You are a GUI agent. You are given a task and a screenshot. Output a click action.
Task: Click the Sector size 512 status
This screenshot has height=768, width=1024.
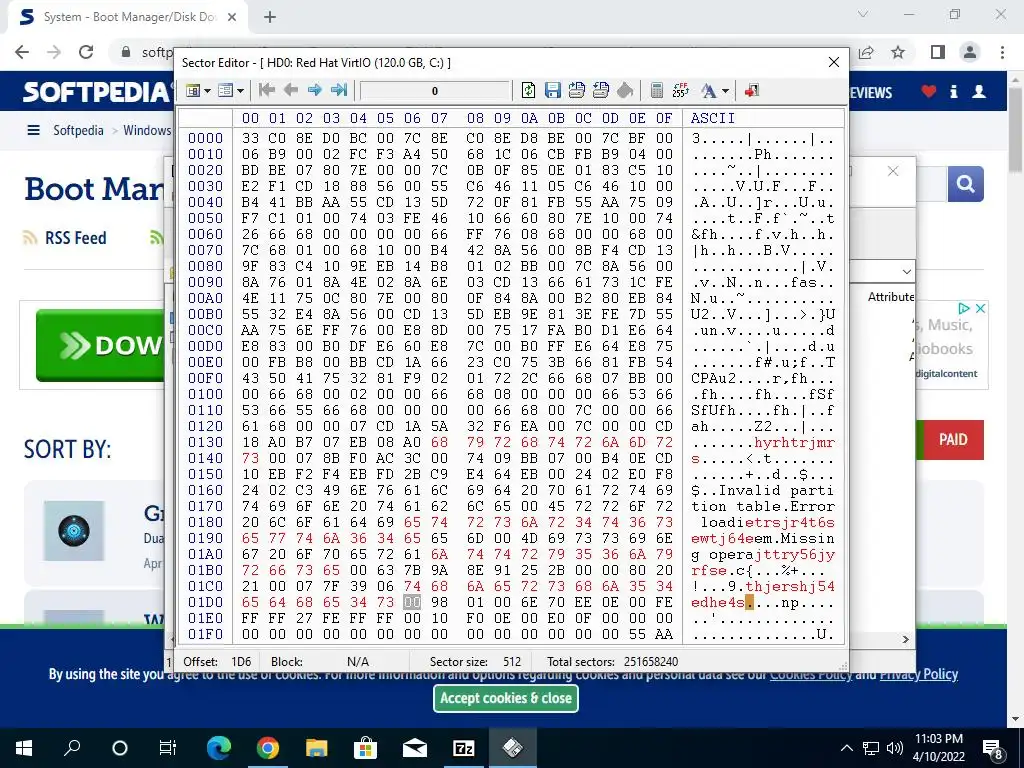(x=475, y=662)
